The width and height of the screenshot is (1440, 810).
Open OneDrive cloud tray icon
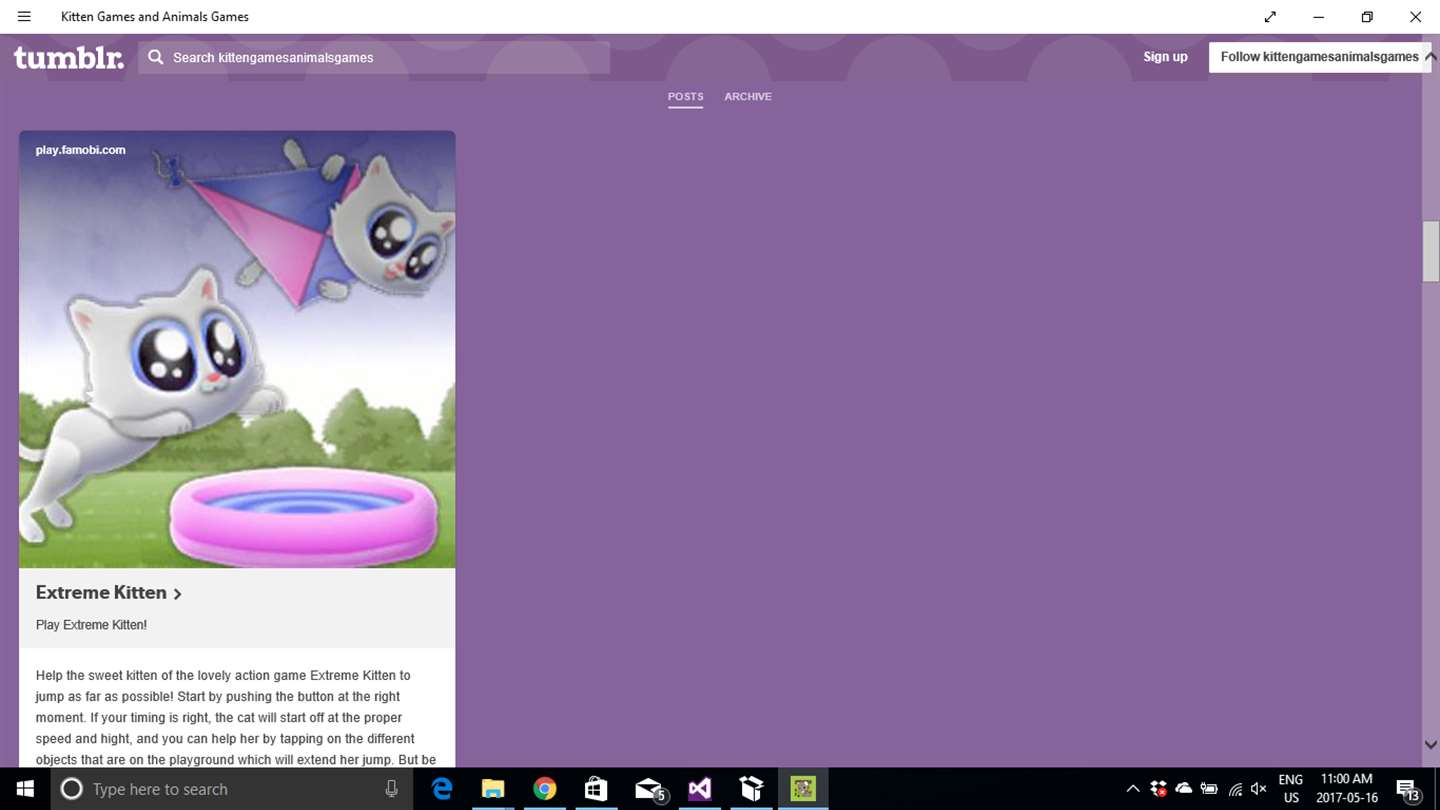click(x=1184, y=789)
